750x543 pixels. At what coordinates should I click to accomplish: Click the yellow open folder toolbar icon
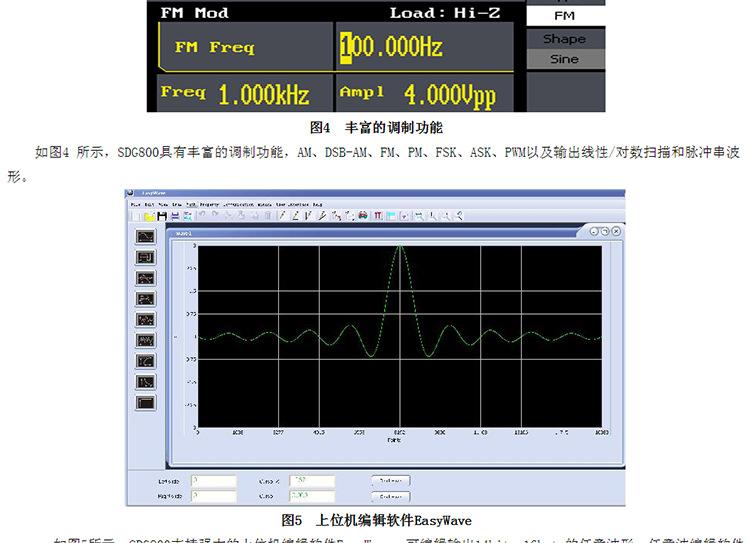point(149,215)
